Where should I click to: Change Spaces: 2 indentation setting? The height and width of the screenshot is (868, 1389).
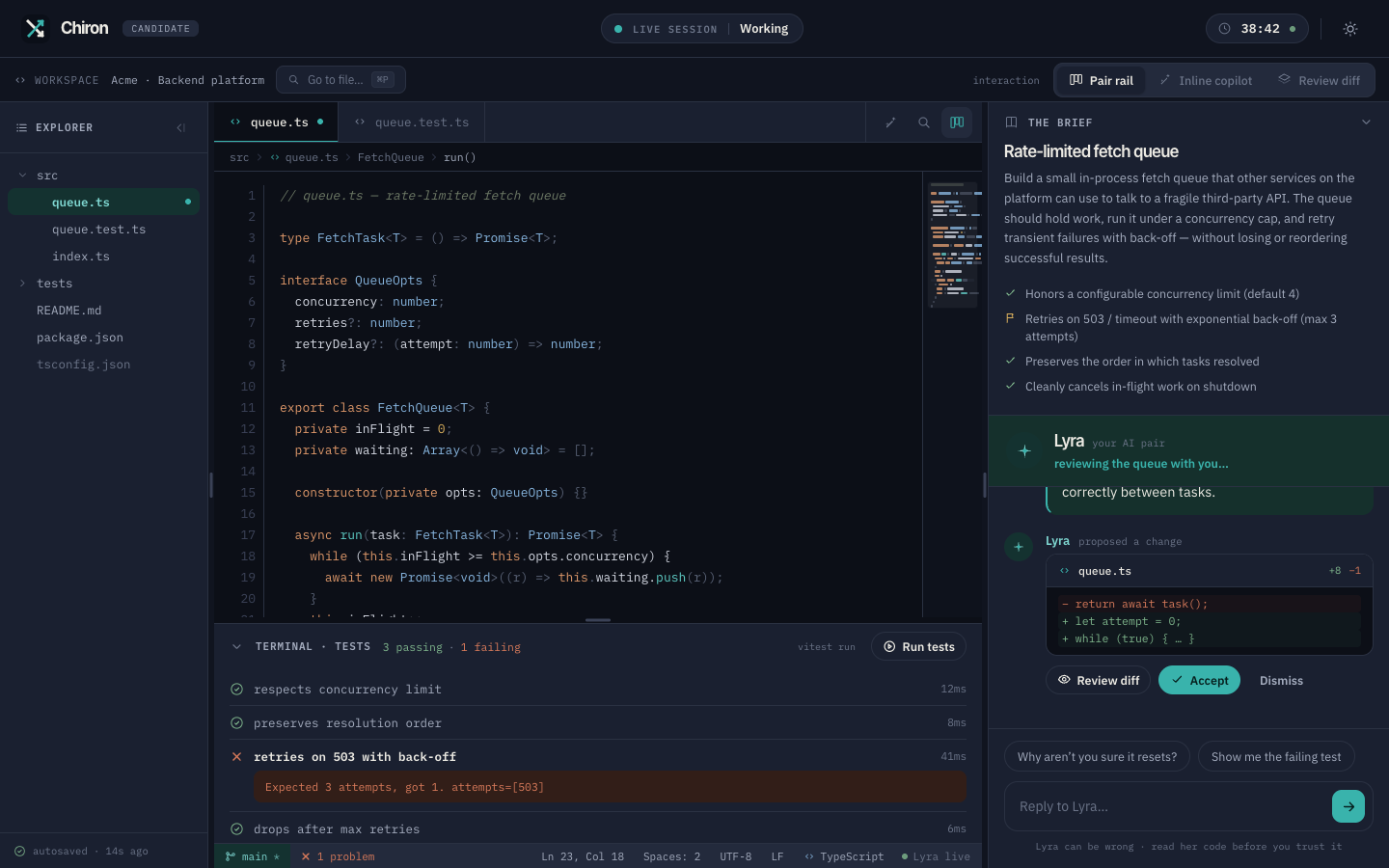coord(671,856)
